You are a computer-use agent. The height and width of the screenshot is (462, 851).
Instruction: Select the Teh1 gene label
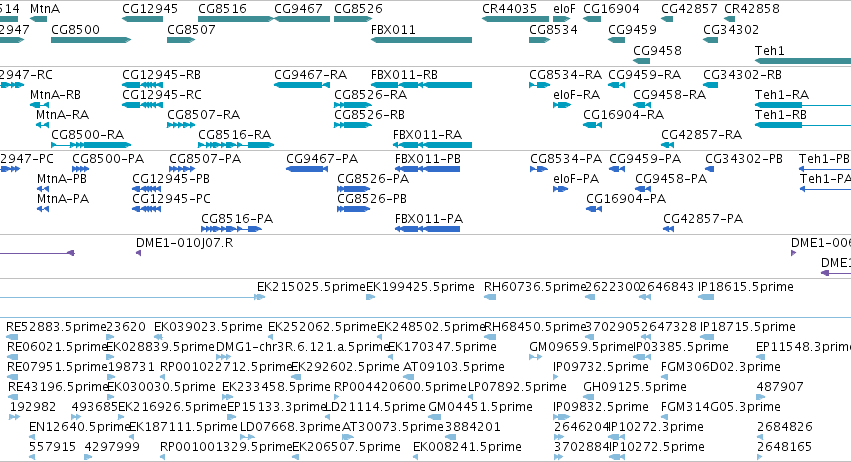pyautogui.click(x=770, y=50)
